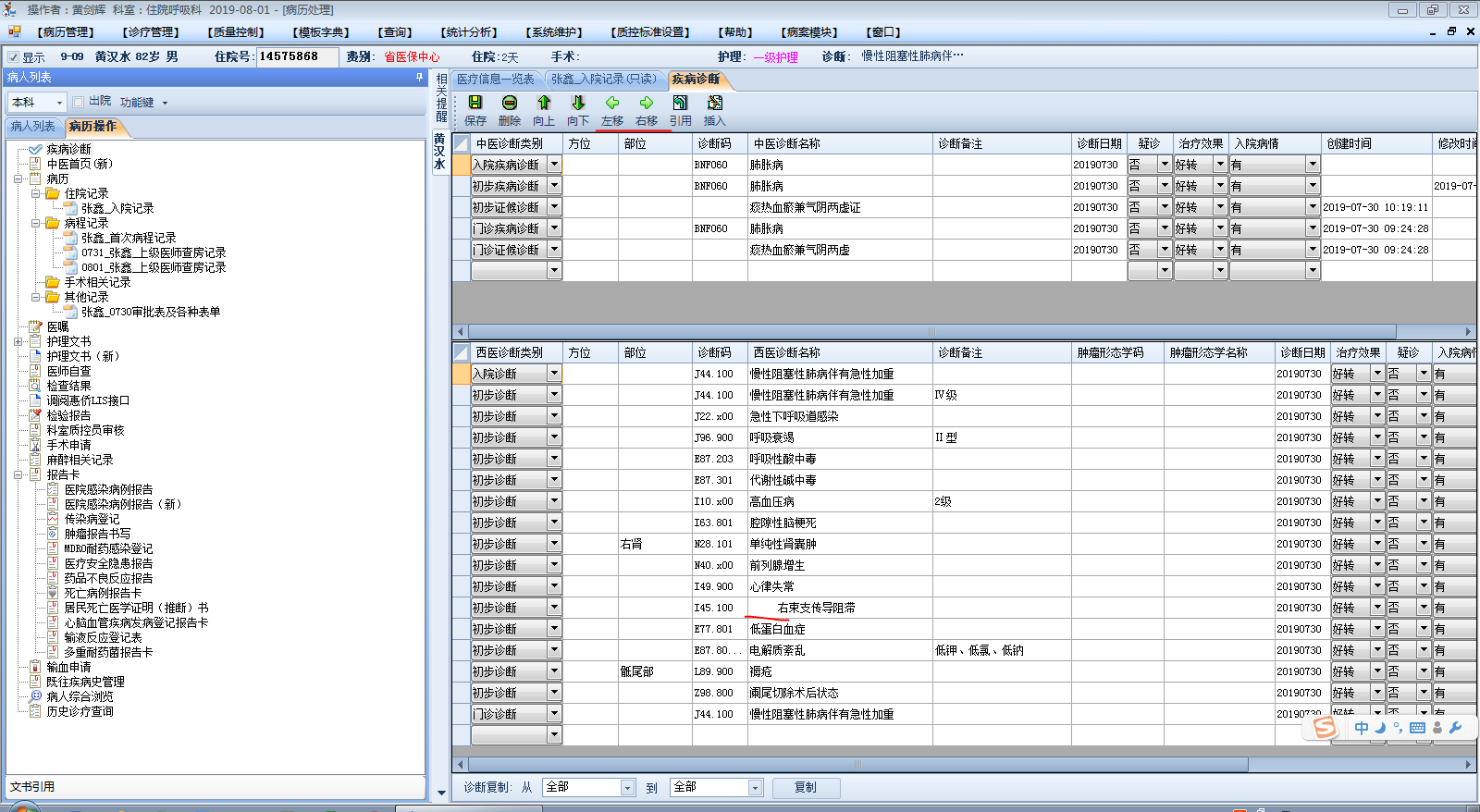The image size is (1480, 812).
Task: Click the 引用 (quote) toolbar icon
Action: click(x=681, y=103)
